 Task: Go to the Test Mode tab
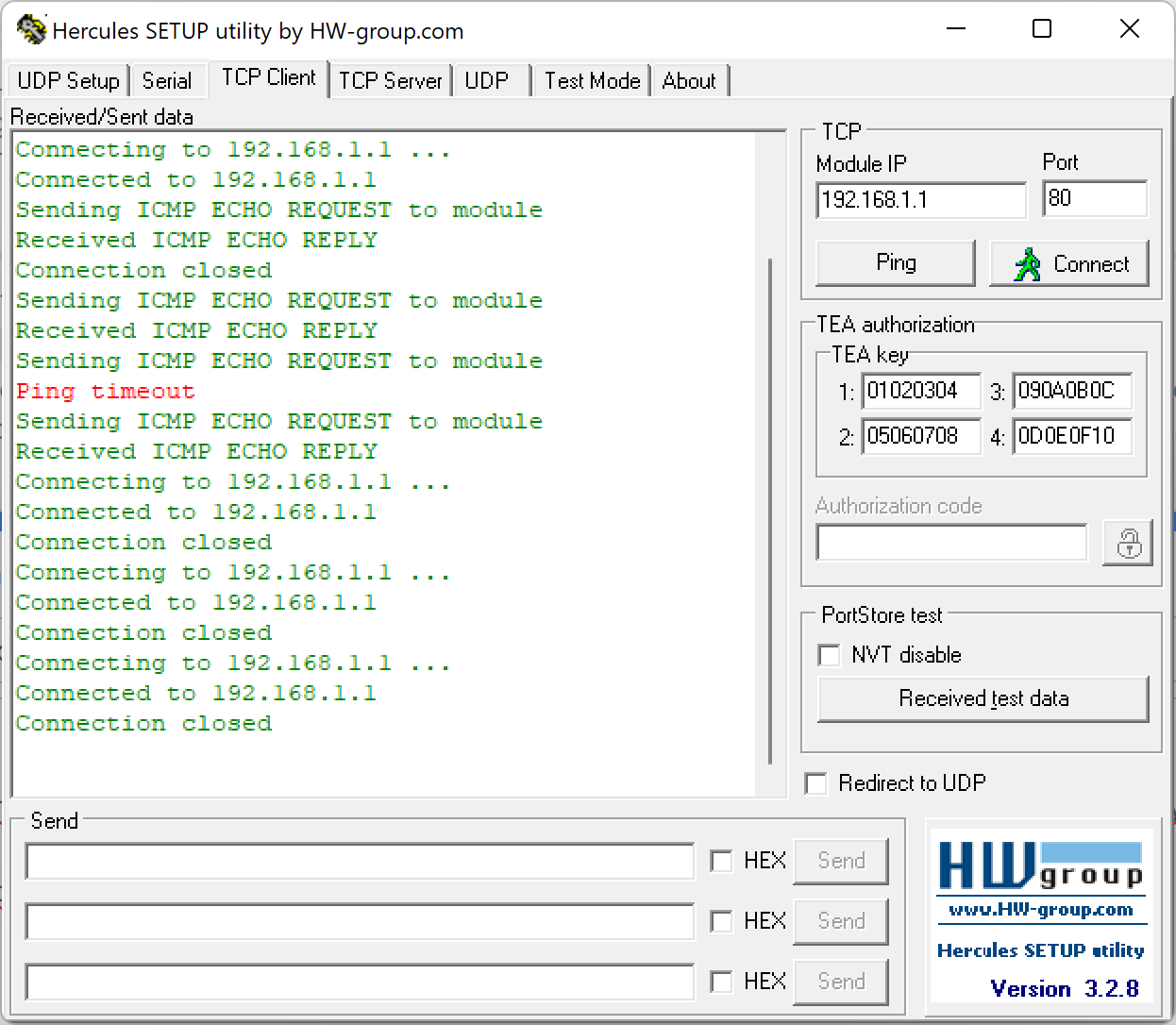click(592, 81)
